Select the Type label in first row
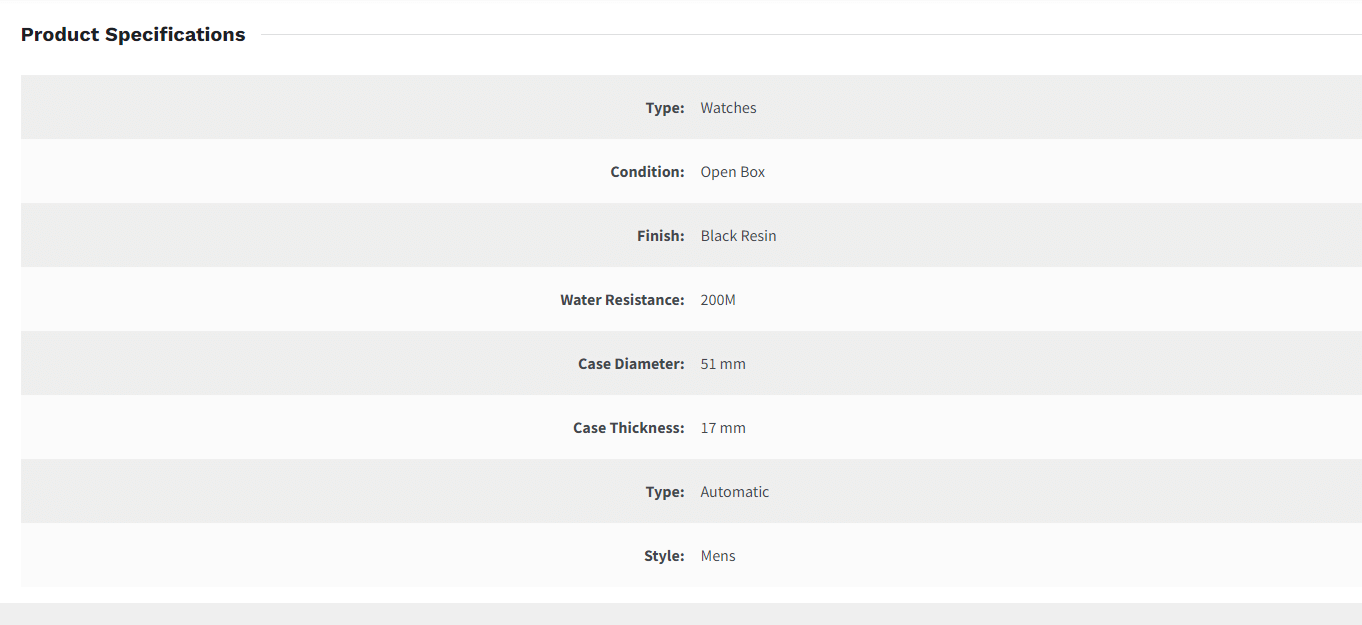This screenshot has width=1362, height=625. tap(665, 108)
